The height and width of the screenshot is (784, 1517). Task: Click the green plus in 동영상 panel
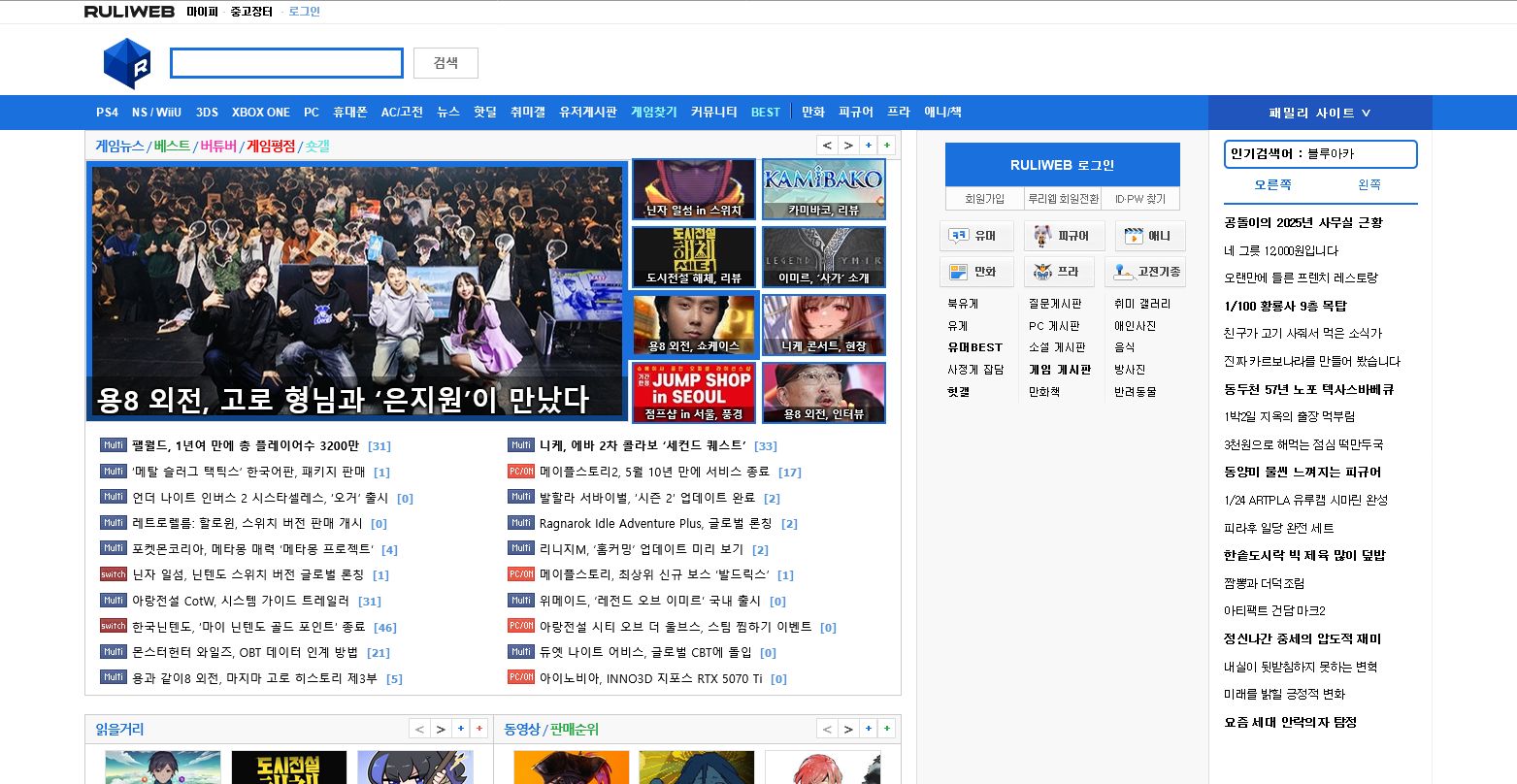click(887, 729)
